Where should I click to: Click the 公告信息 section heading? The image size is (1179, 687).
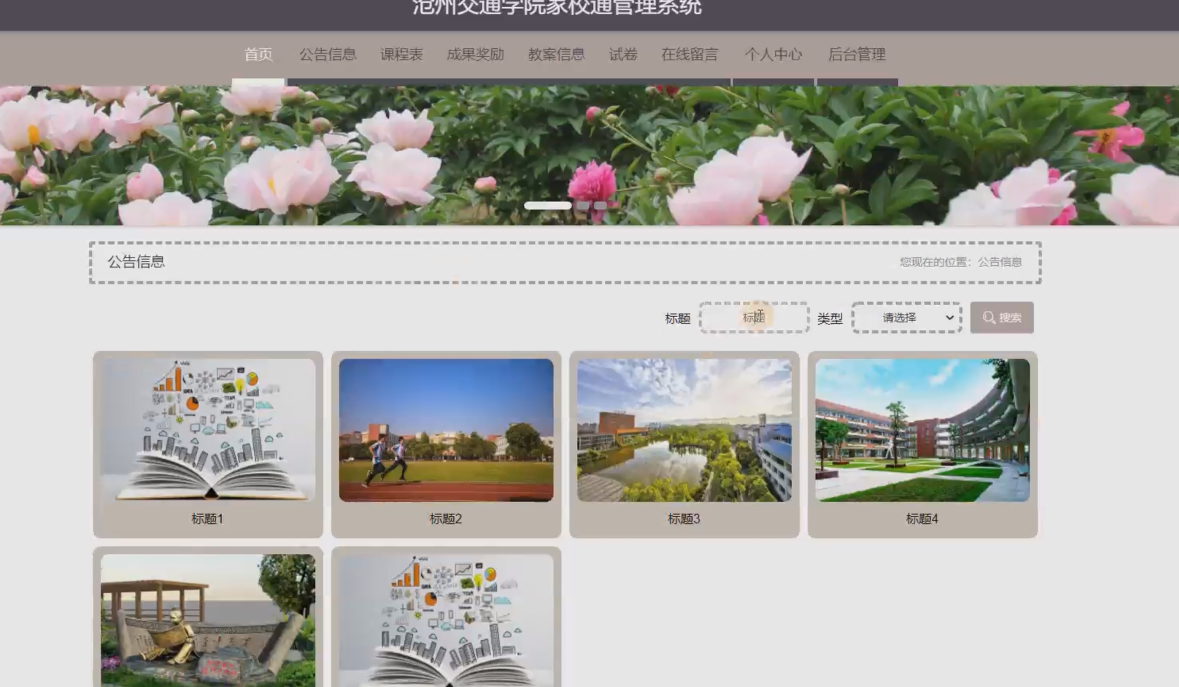pos(136,262)
